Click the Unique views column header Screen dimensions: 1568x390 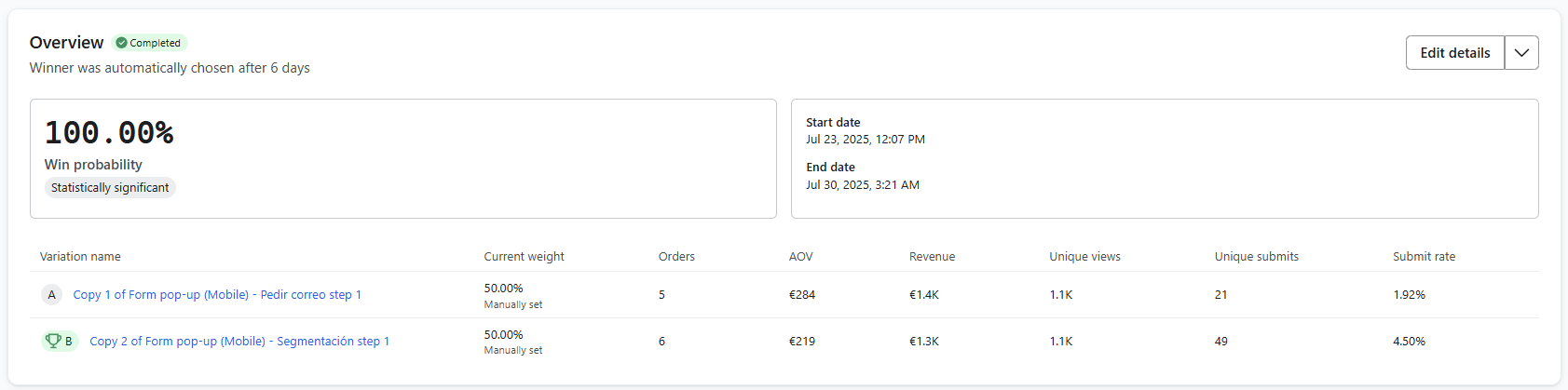[x=1084, y=257]
